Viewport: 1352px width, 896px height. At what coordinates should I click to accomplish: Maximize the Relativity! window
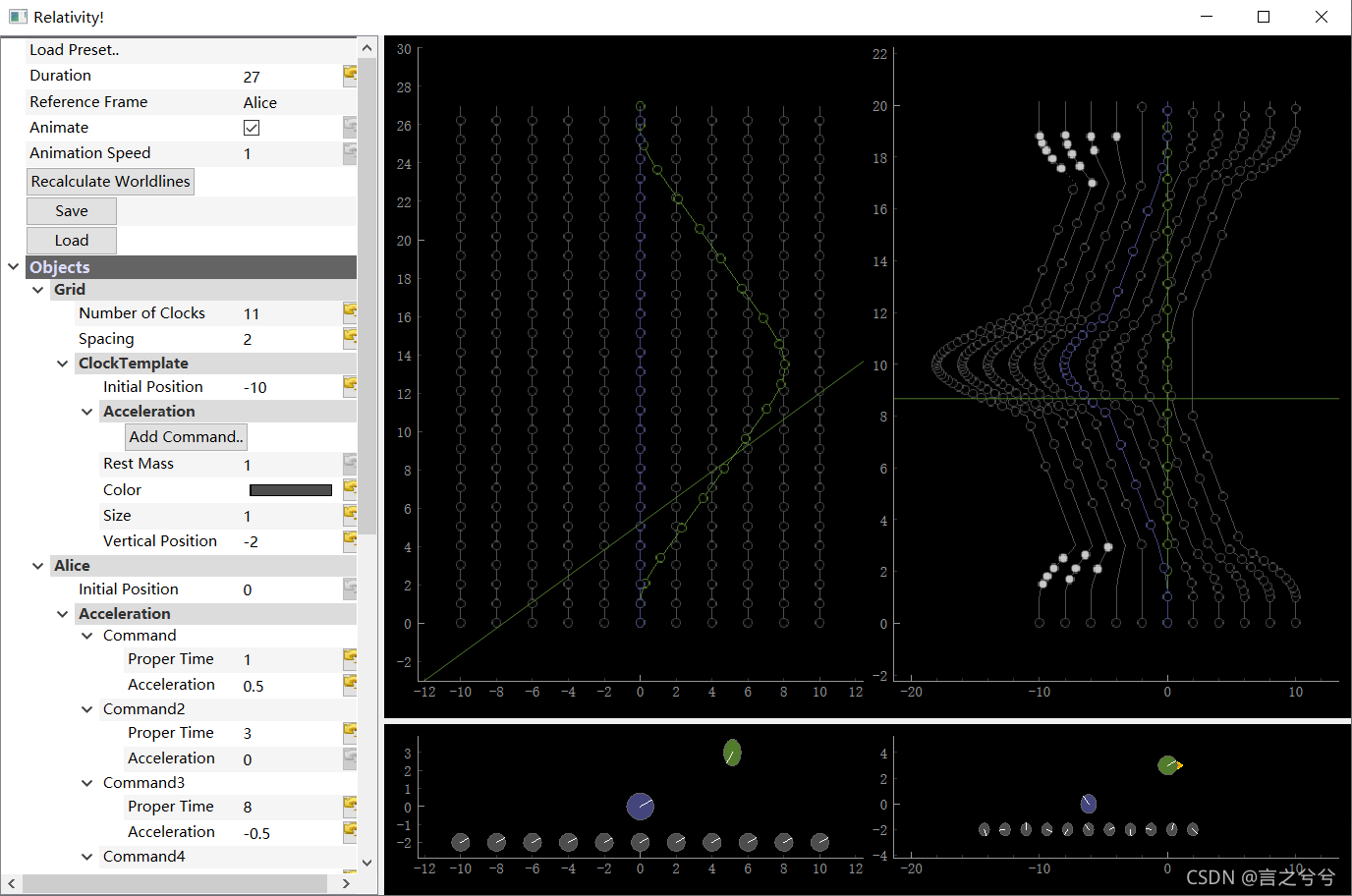[x=1264, y=17]
